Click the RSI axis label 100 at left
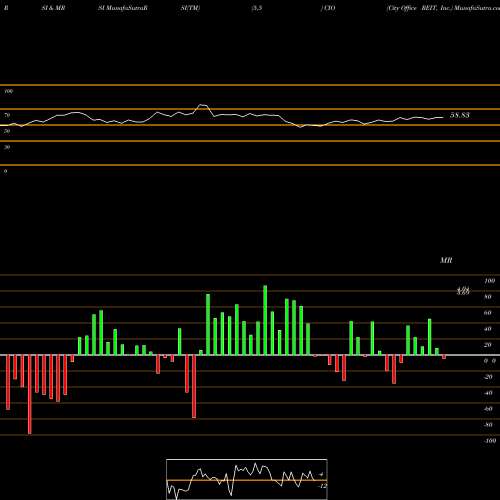 (x=9, y=91)
